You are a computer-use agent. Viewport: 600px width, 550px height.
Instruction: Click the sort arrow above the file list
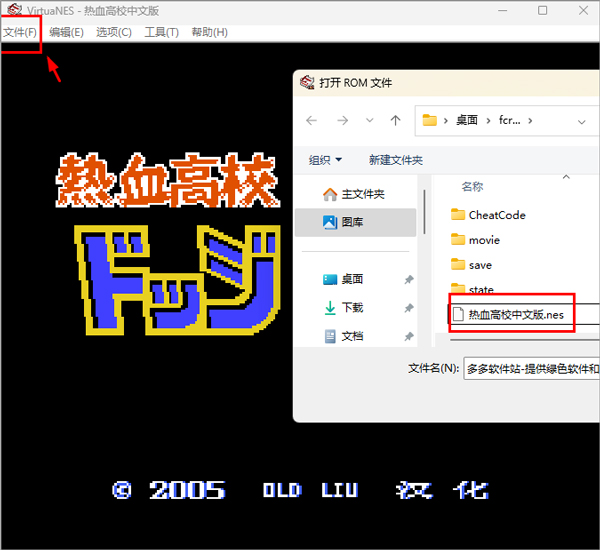pos(566,176)
